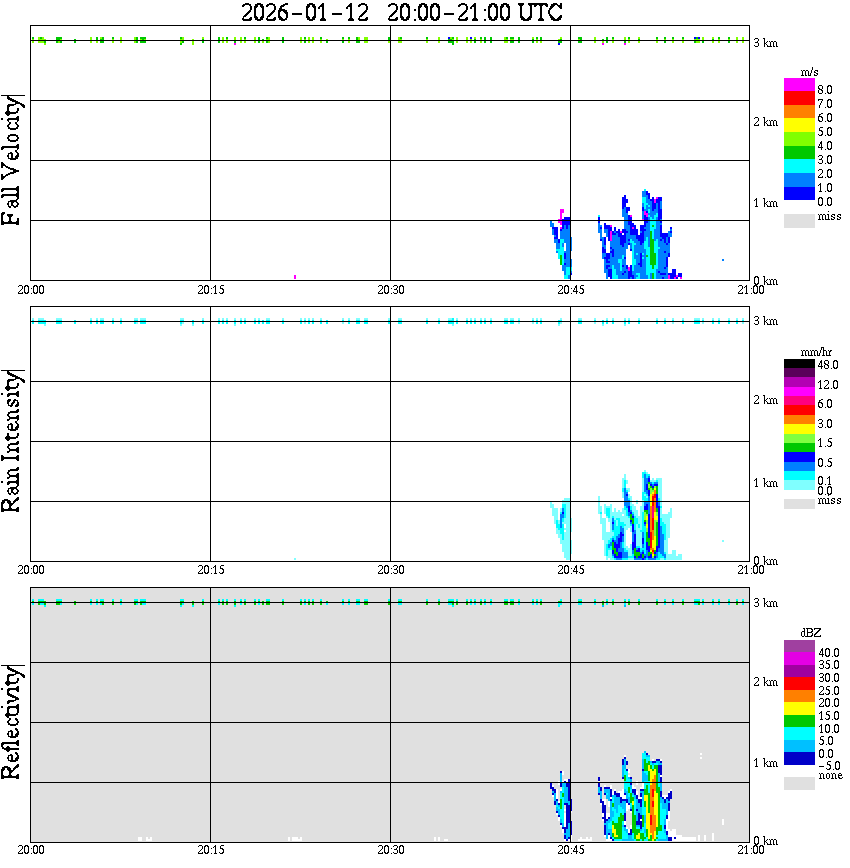Select the Reflectivity axis label

click(12, 722)
